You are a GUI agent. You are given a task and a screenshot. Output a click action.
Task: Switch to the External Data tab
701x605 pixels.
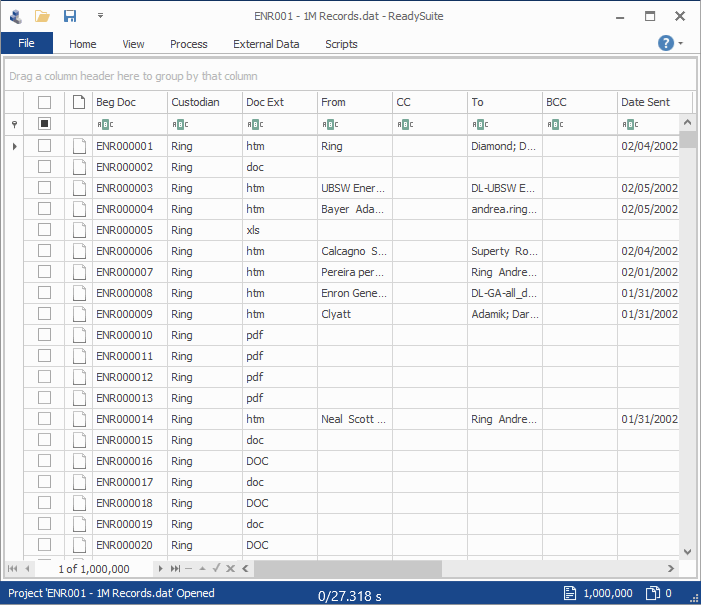tap(266, 44)
